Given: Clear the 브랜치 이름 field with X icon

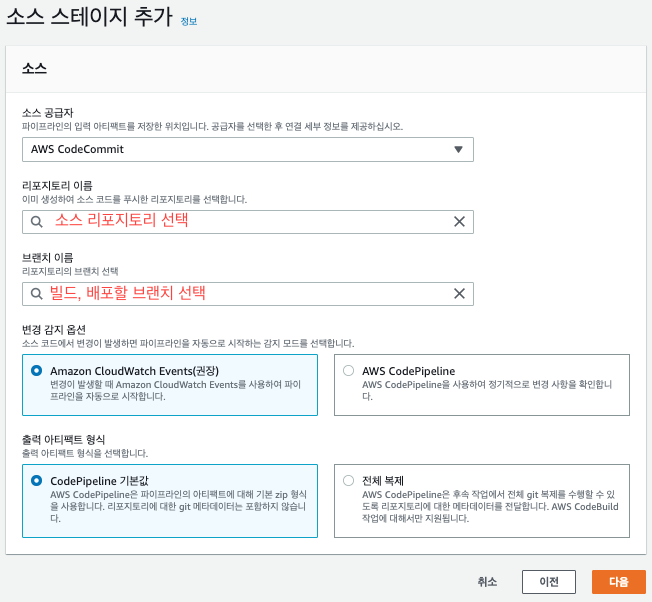Looking at the screenshot, I should pos(459,294).
